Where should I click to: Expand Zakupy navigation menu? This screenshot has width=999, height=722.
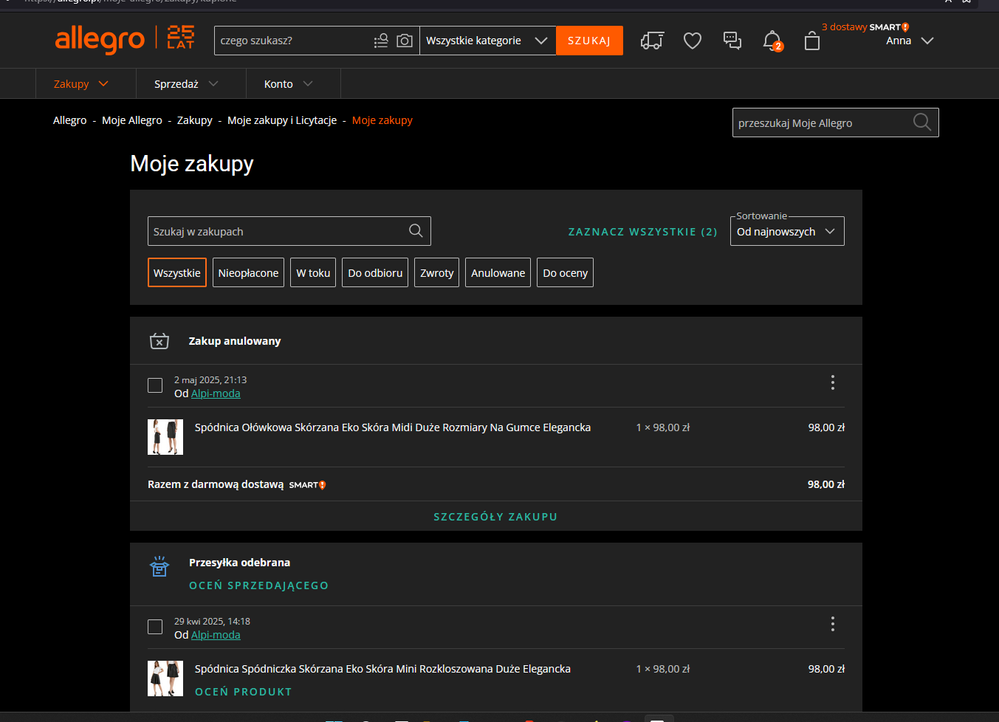(81, 84)
